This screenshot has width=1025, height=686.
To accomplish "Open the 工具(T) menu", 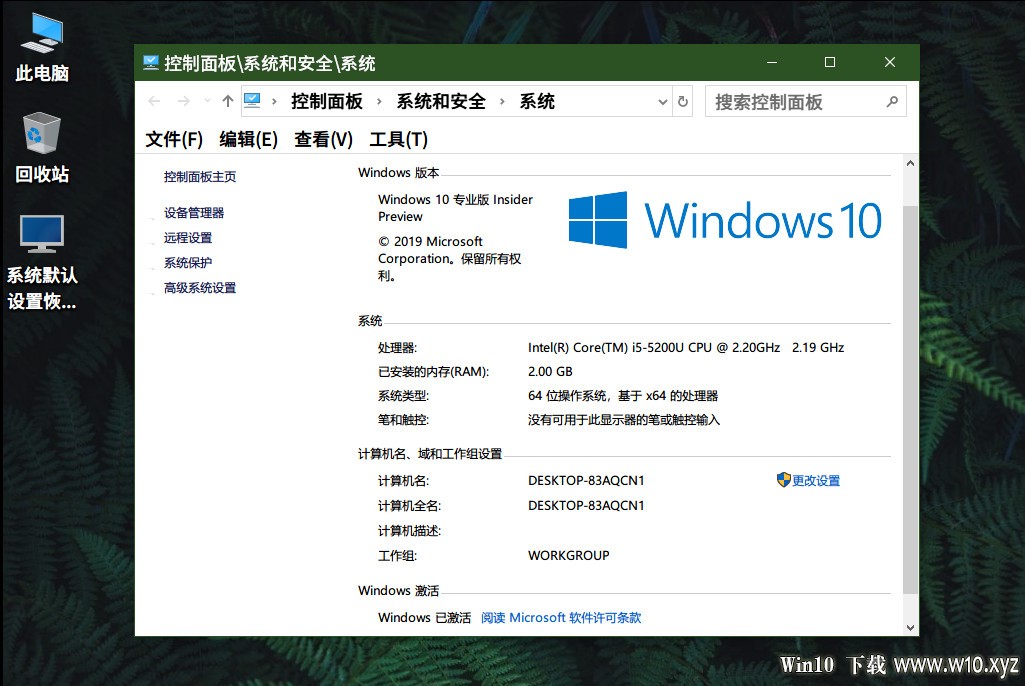I will point(399,139).
